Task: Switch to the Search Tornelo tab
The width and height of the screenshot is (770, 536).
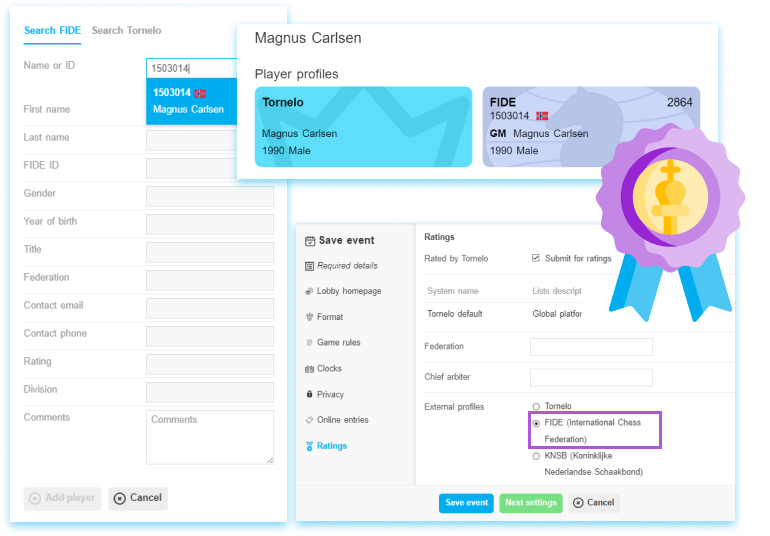Action: [126, 30]
